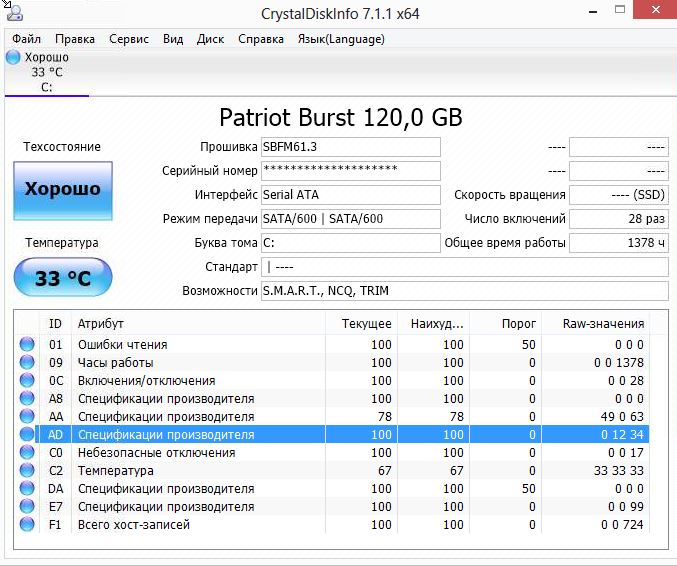Click current value 78 in row AA
The width and height of the screenshot is (677, 566).
point(385,417)
